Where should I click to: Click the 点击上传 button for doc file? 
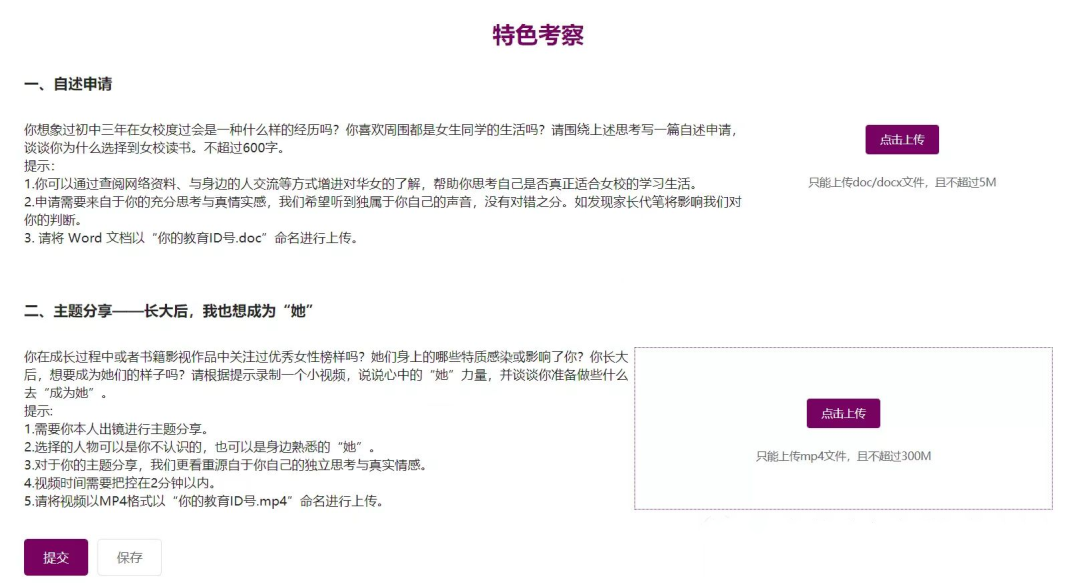pos(902,140)
